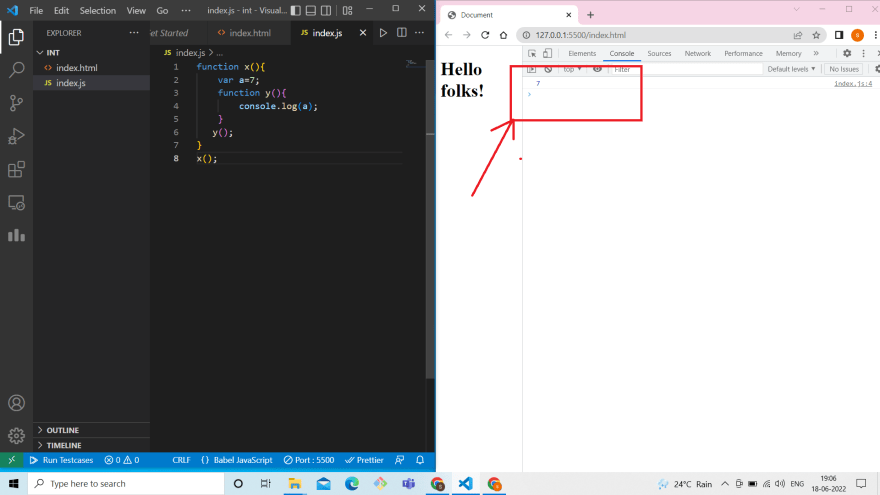The width and height of the screenshot is (880, 495).
Task: Open the Selection menu
Action: [x=98, y=11]
